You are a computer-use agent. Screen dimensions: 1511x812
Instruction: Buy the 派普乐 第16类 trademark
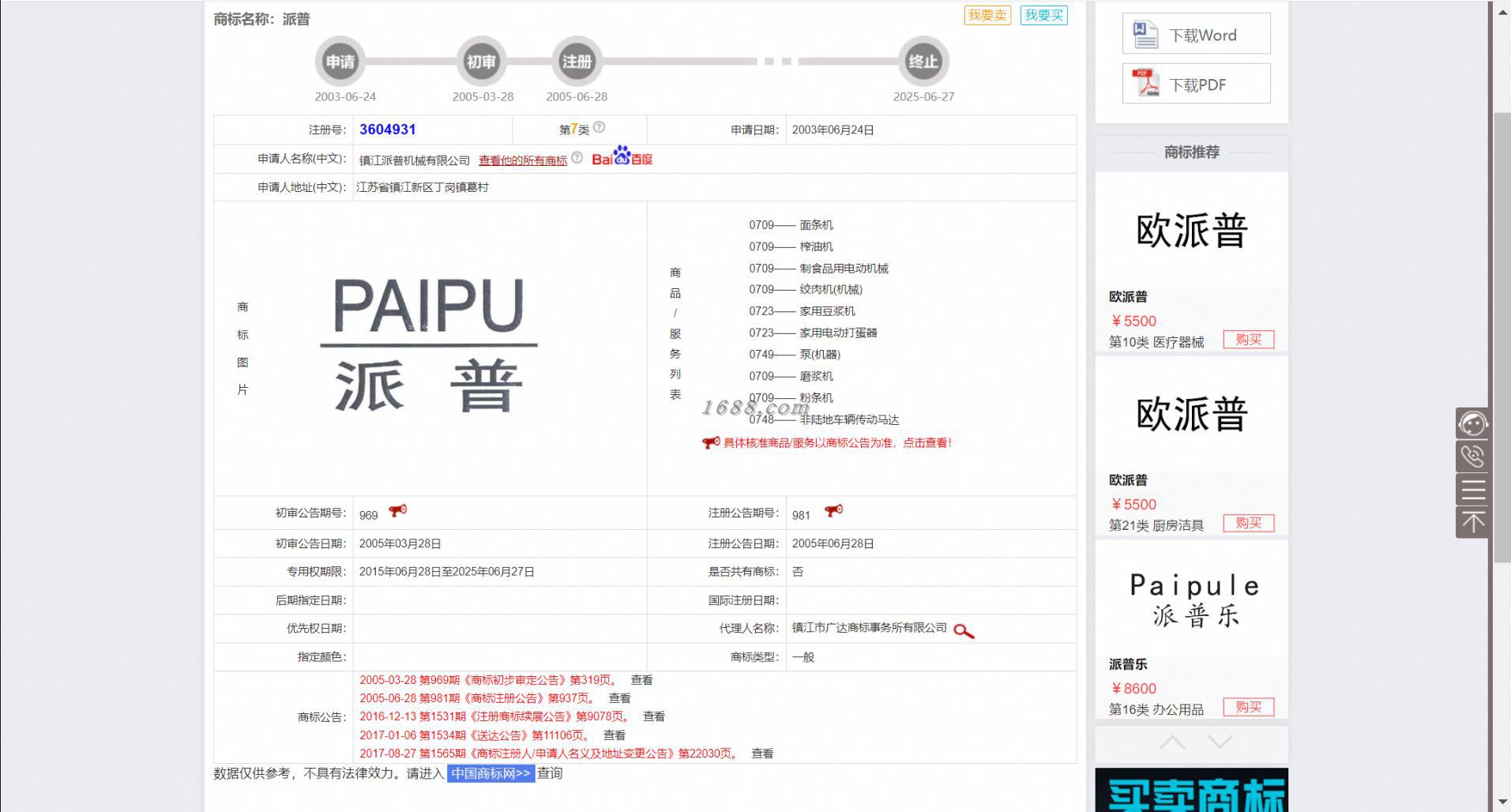[x=1248, y=707]
